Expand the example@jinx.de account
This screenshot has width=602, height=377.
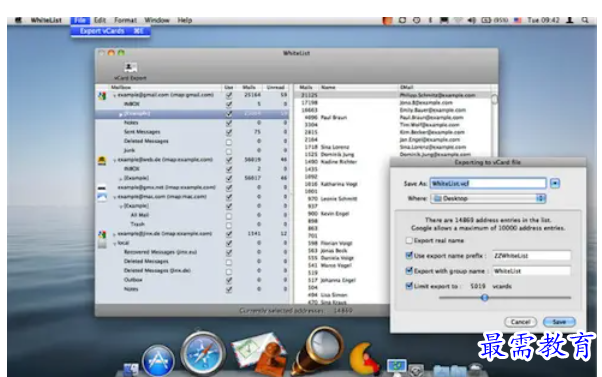114,234
